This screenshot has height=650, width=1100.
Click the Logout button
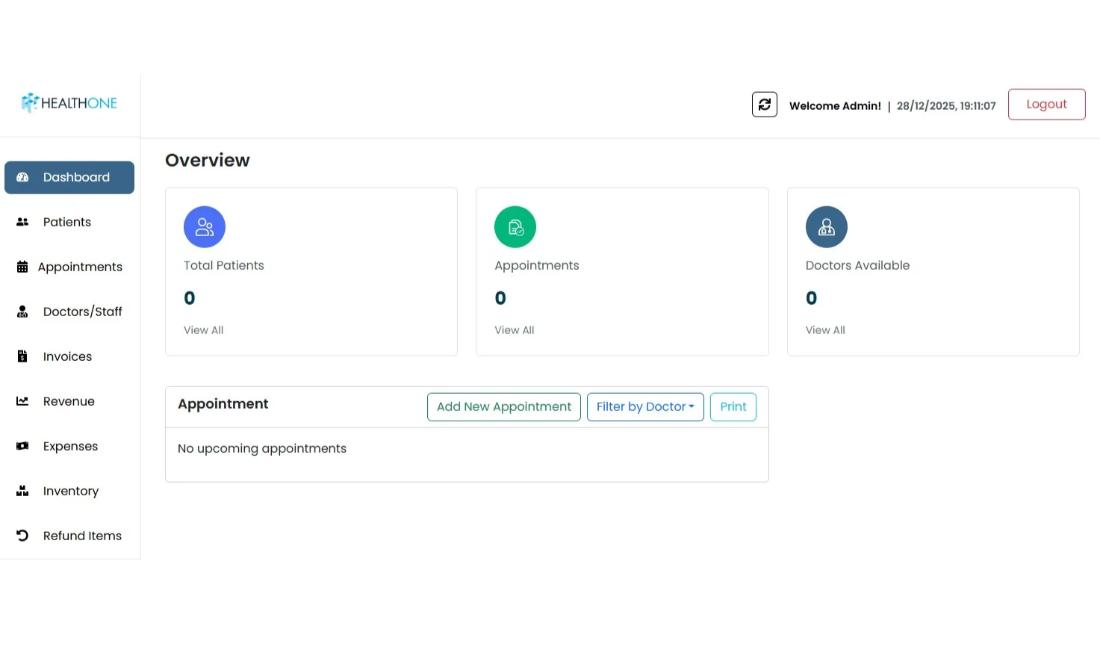click(x=1046, y=105)
